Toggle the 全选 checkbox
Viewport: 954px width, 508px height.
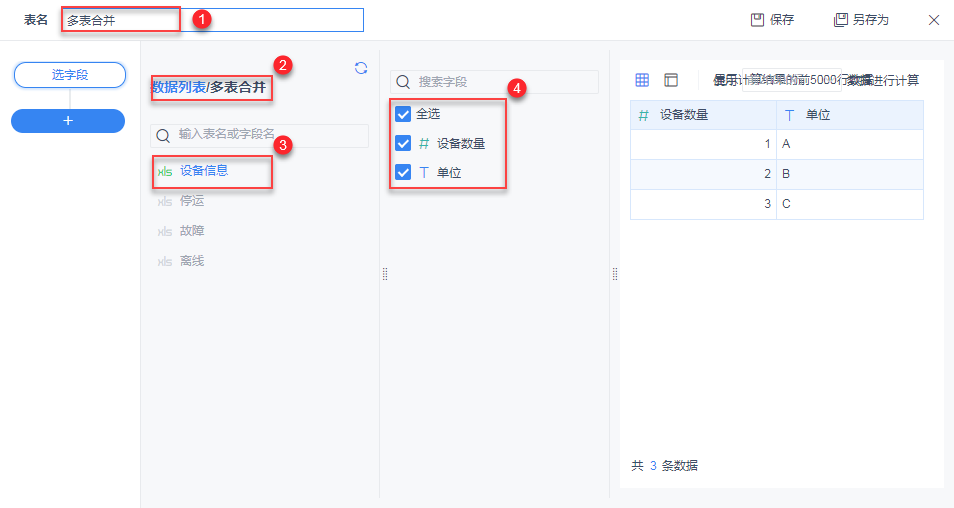coord(404,114)
